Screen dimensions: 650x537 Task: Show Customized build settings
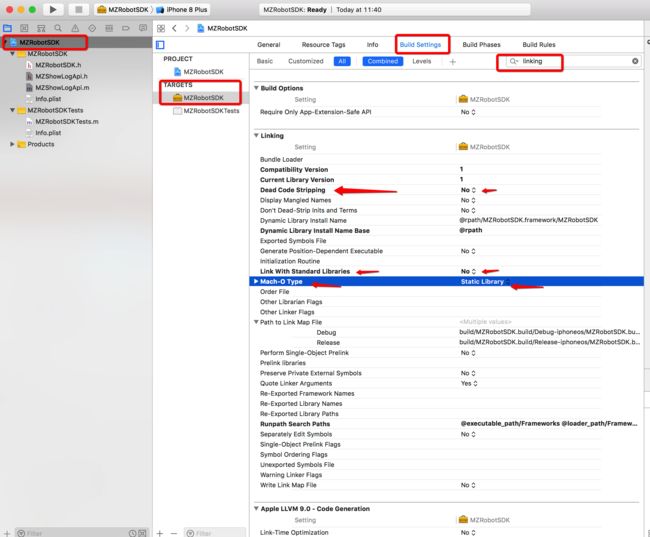306,61
